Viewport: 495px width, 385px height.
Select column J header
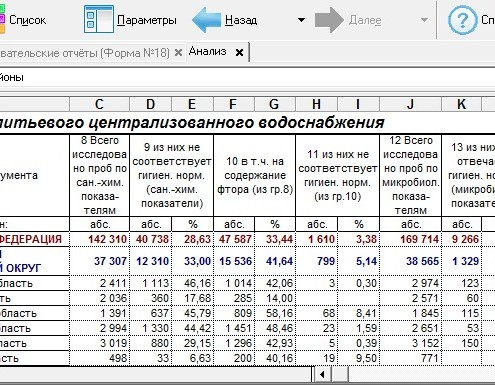[x=410, y=104]
